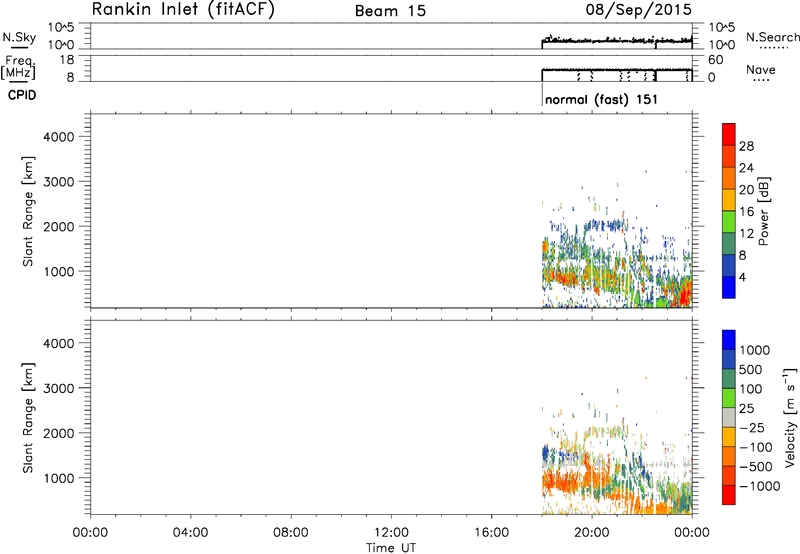The width and height of the screenshot is (800, 554).
Task: Click the '60' Nave scale tick label
Action: click(715, 60)
